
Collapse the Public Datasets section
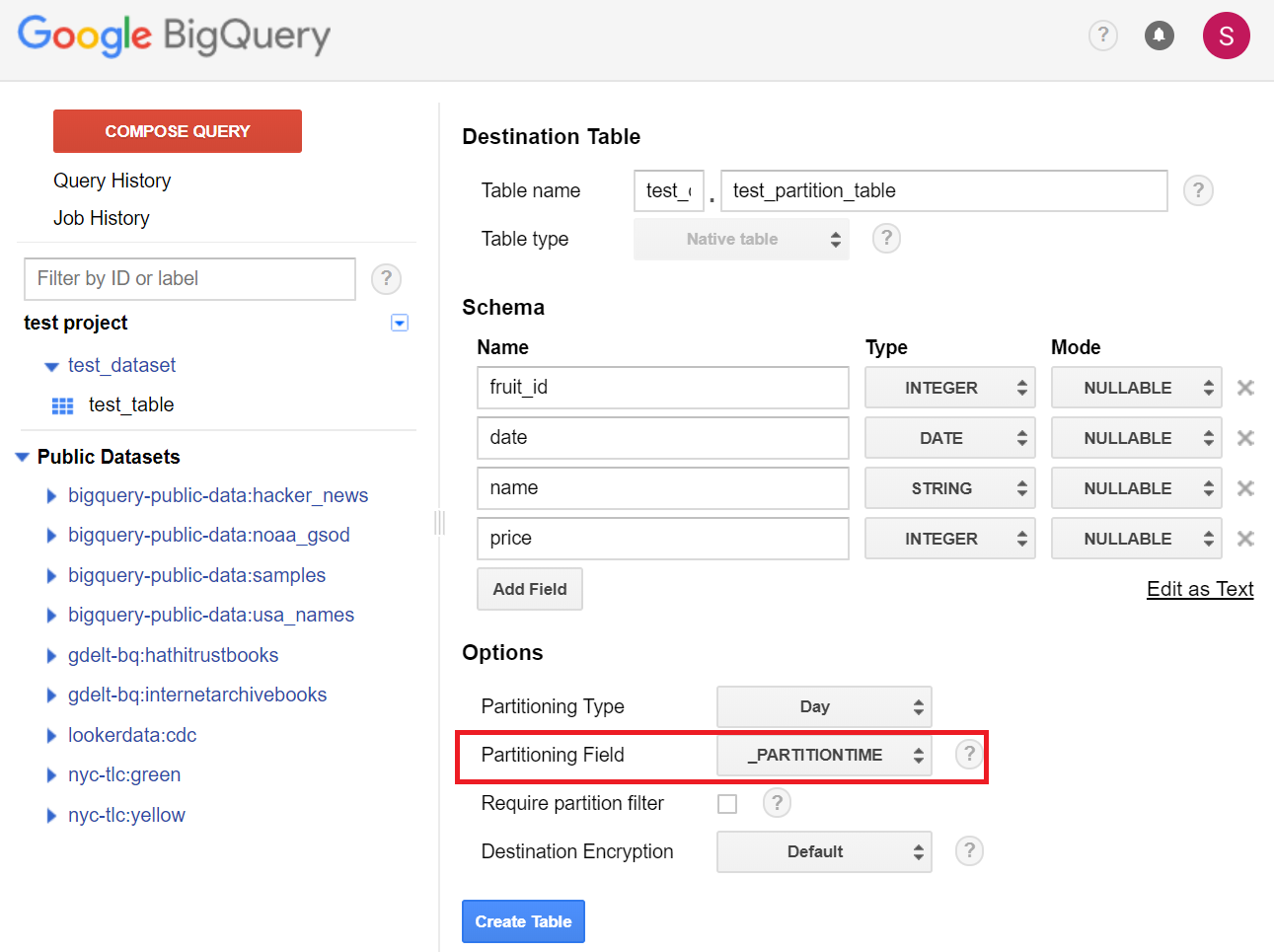tap(22, 457)
